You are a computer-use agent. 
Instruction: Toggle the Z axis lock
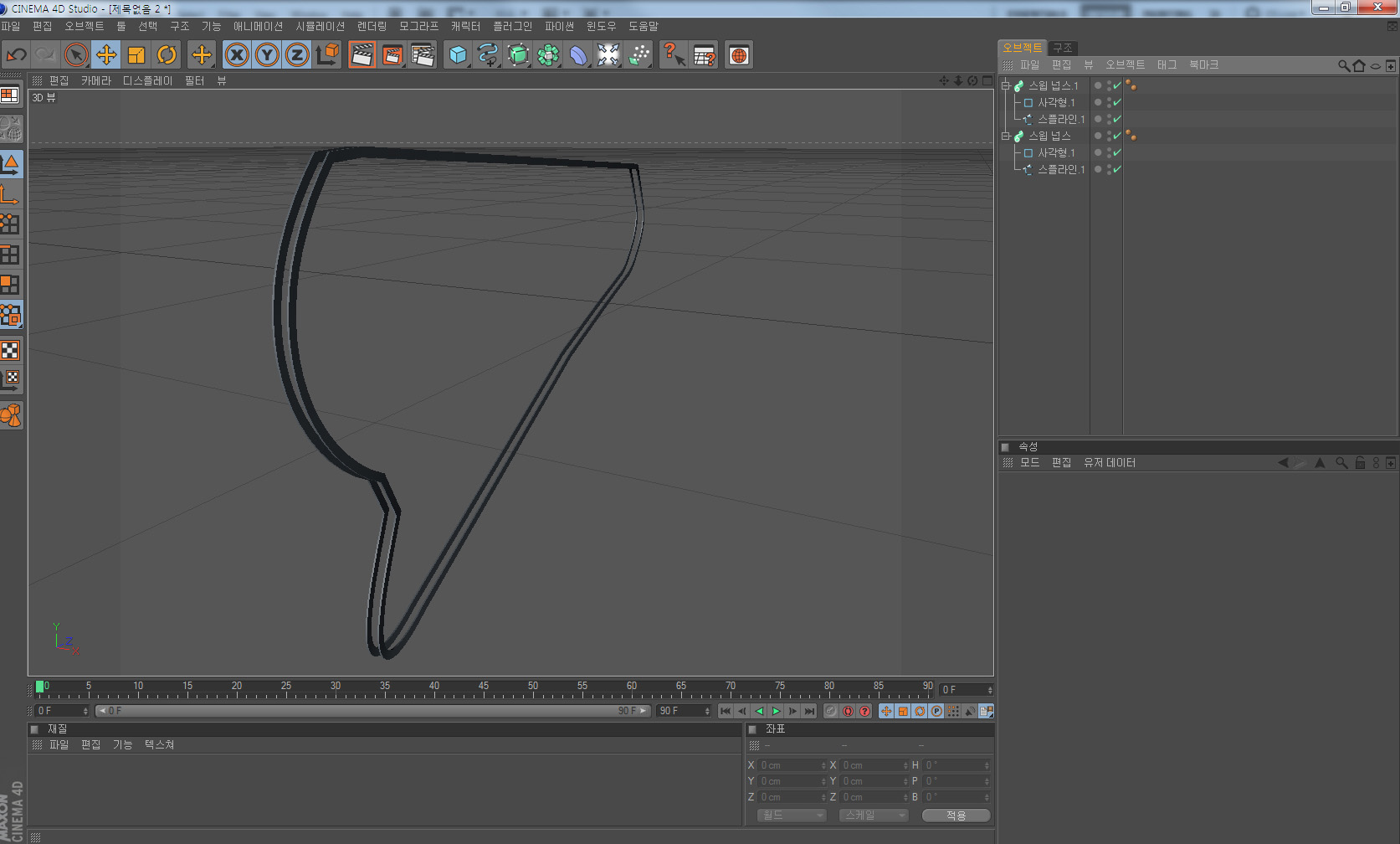pos(297,55)
